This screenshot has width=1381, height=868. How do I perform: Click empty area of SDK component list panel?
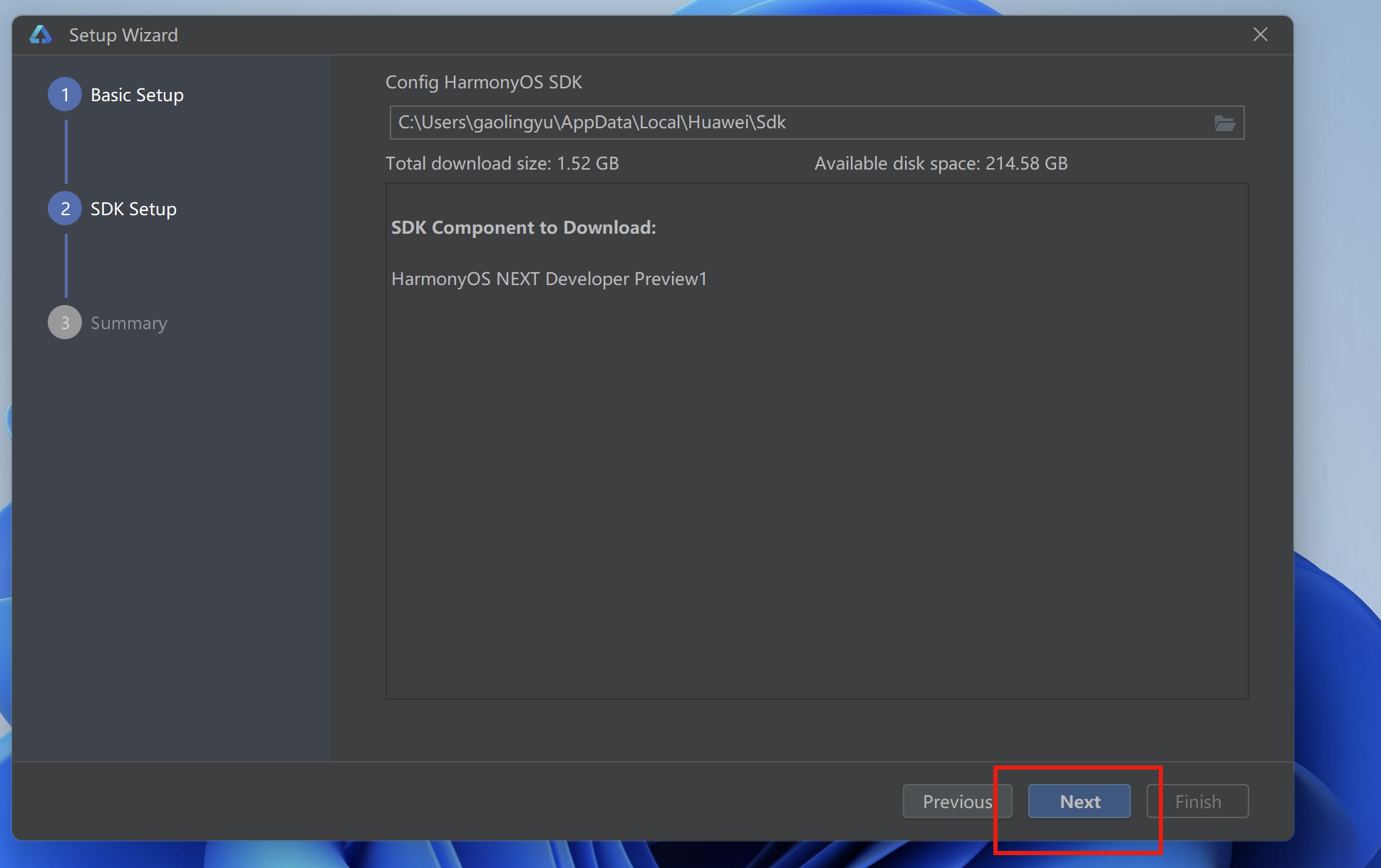(x=816, y=499)
